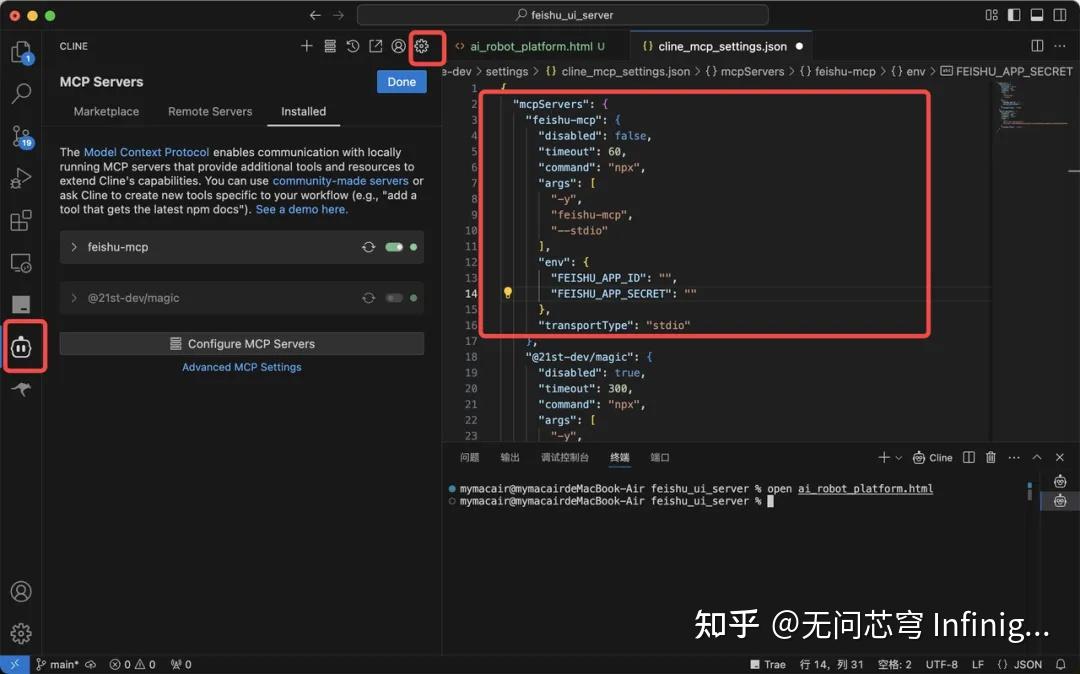Kill the terminal using the trash icon
Viewport: 1080px width, 674px height.
[990, 457]
